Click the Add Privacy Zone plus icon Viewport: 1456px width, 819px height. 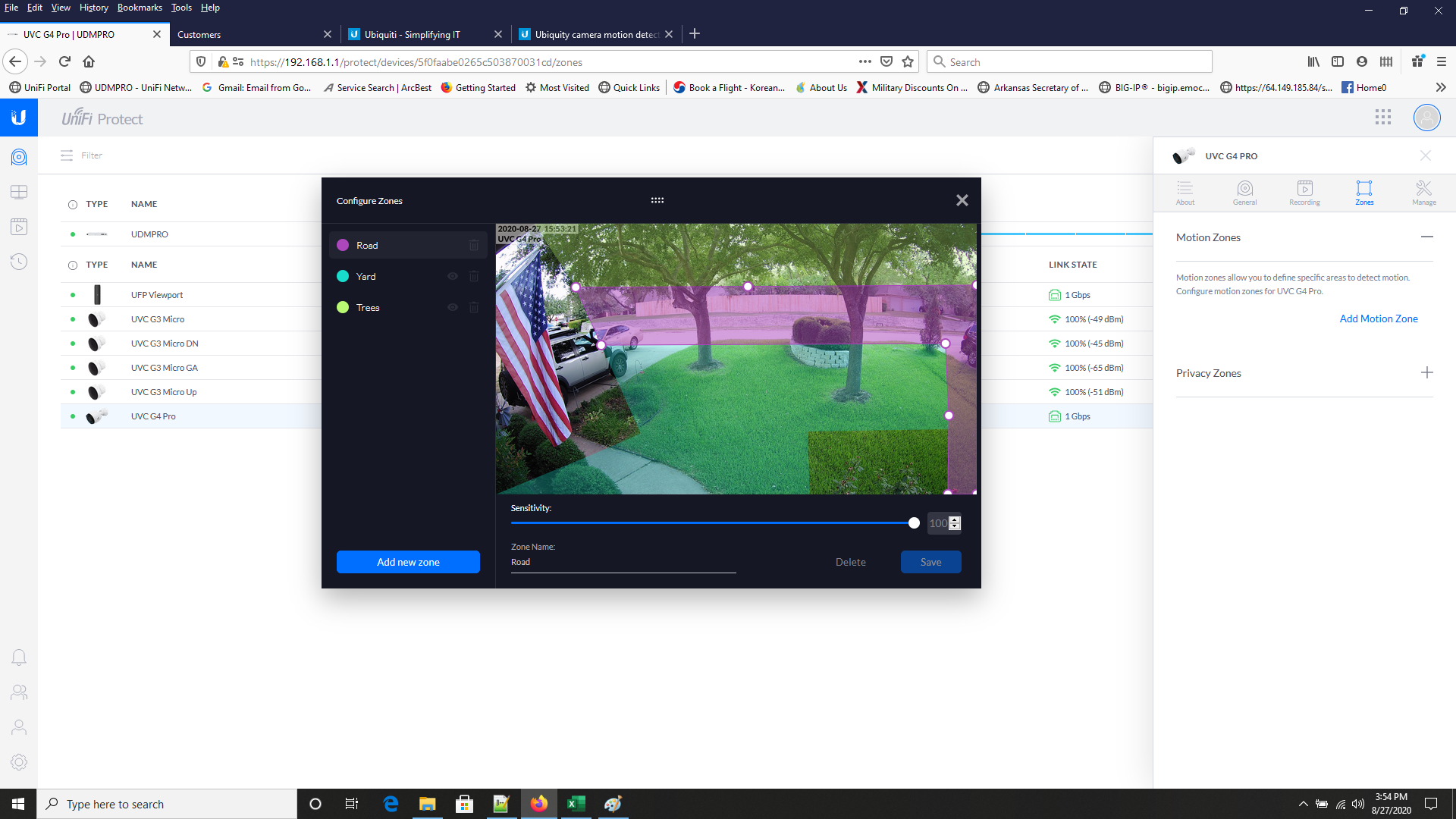tap(1427, 372)
